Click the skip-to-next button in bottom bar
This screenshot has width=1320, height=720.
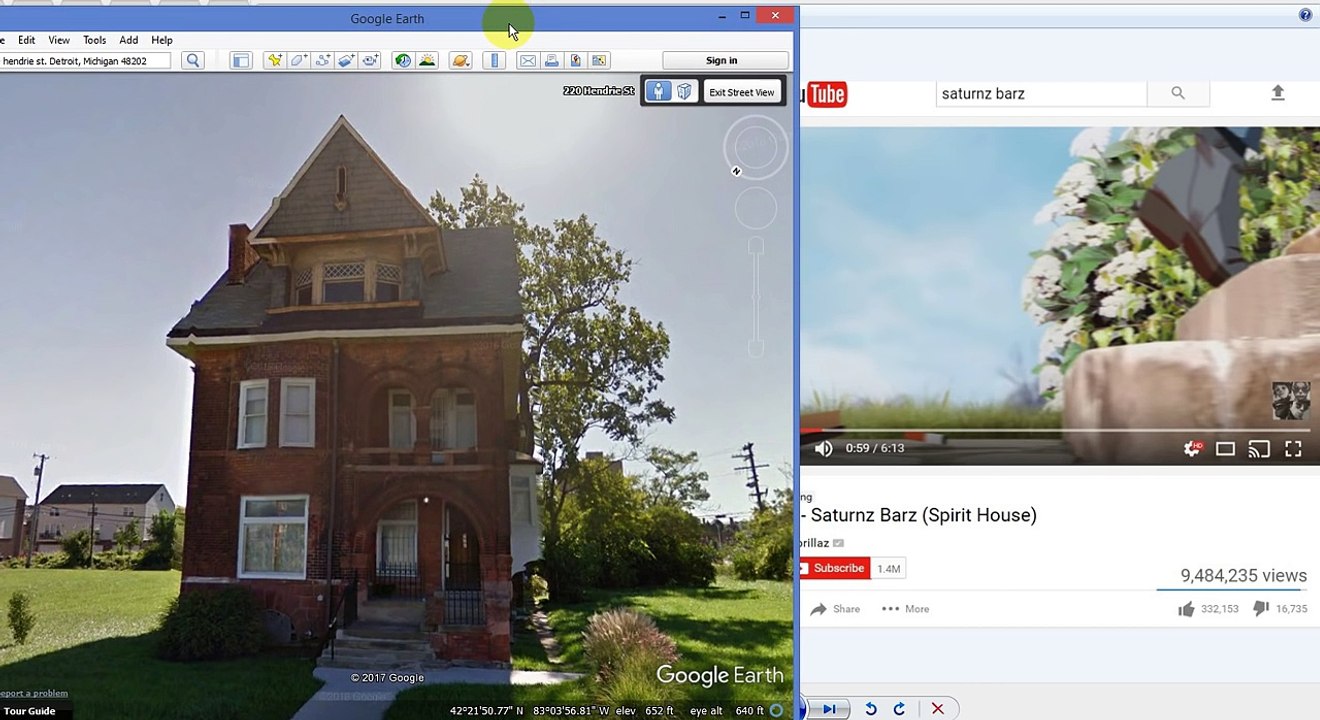click(829, 709)
